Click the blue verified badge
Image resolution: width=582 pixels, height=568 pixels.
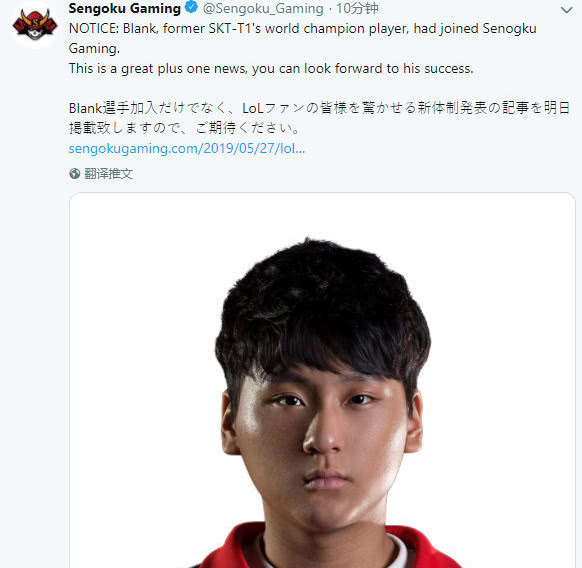click(192, 7)
